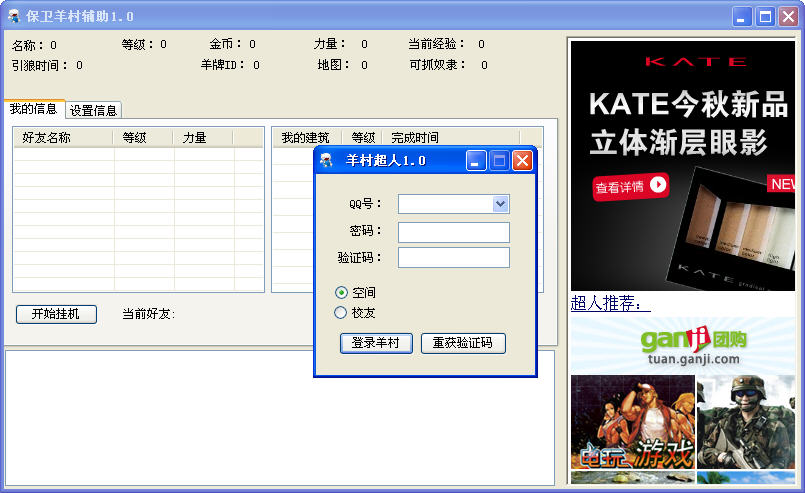Close the 保卫羊村辅助1.0 main window

(x=788, y=17)
